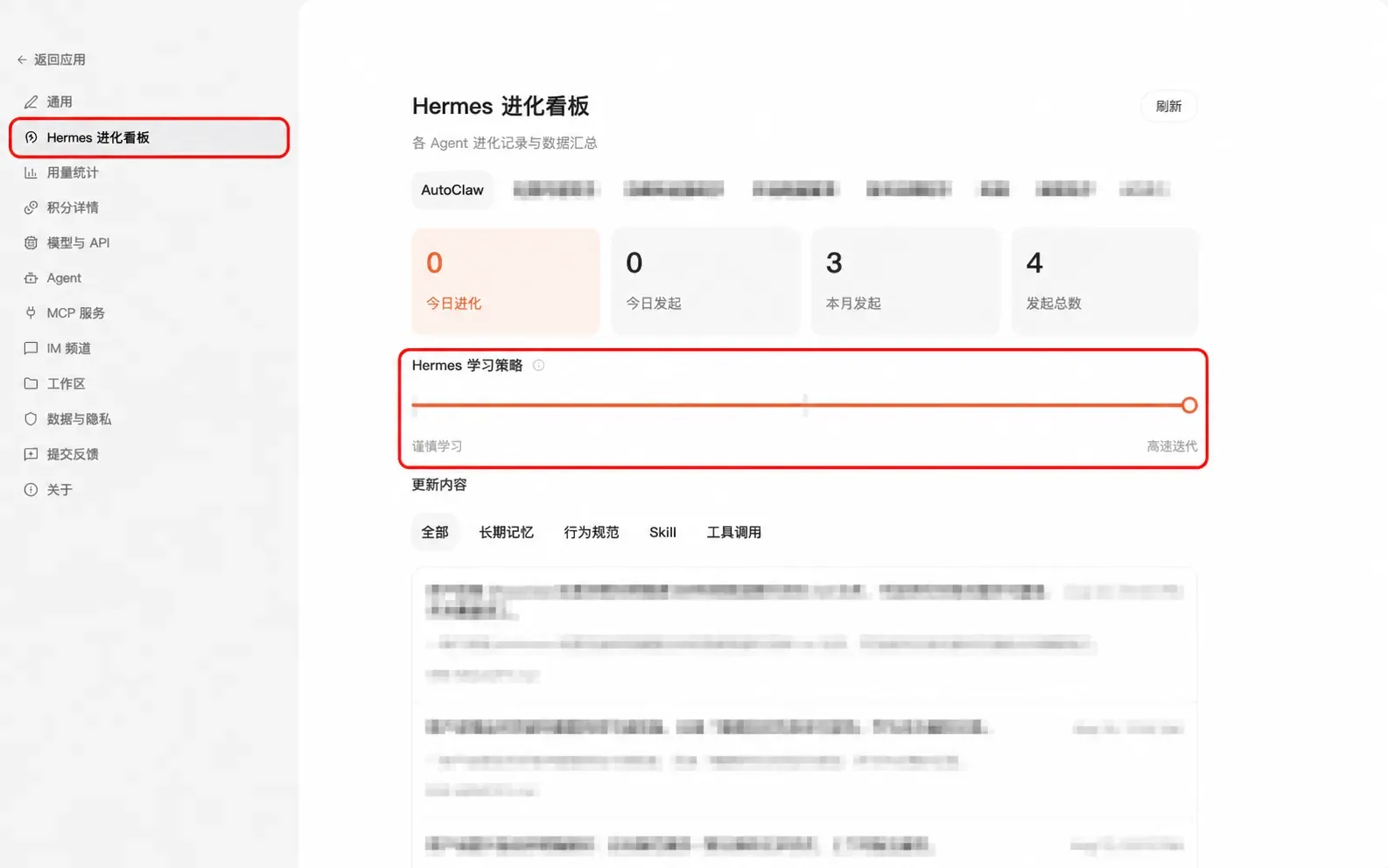This screenshot has height=868, width=1388.
Task: Click the learning strategy slider handle
Action: 1188,405
